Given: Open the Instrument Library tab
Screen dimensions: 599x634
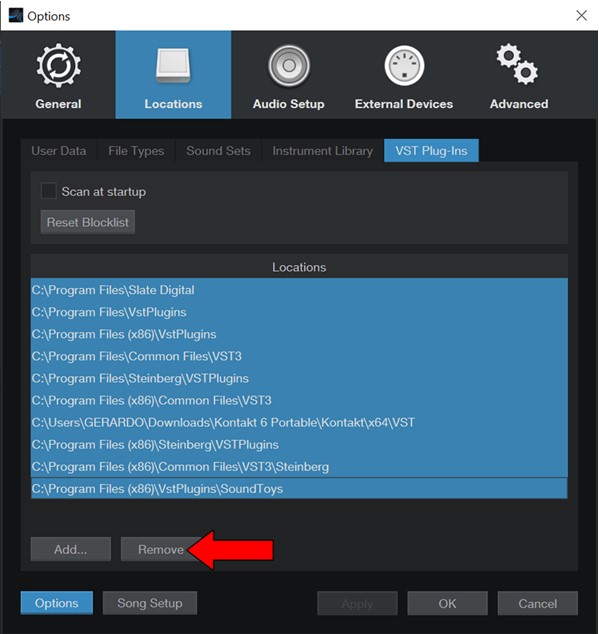Looking at the screenshot, I should tap(322, 151).
